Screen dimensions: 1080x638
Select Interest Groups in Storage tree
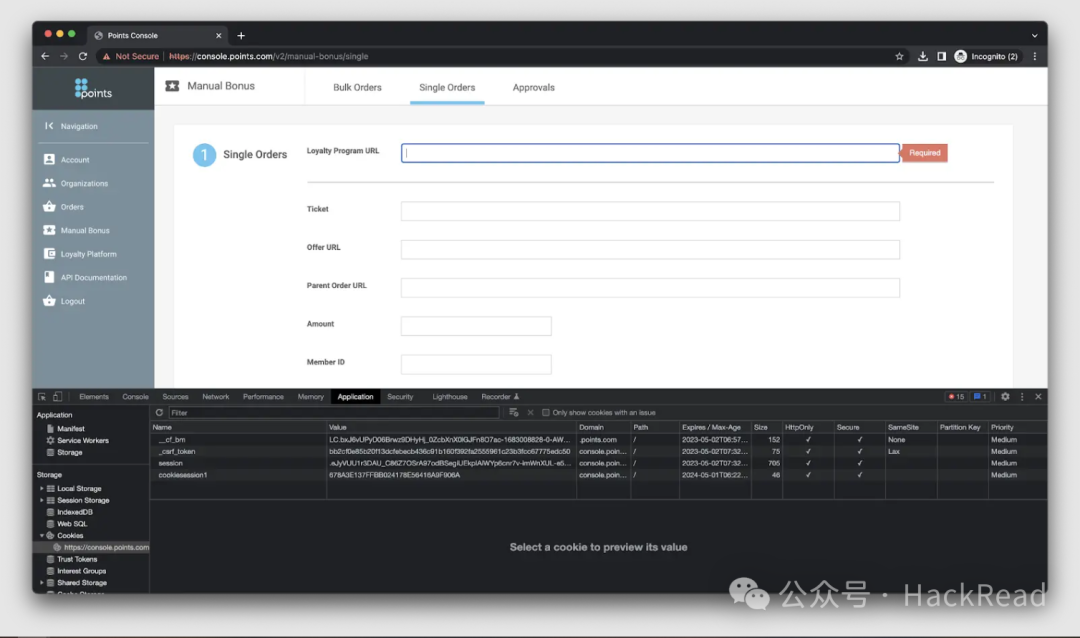76,571
